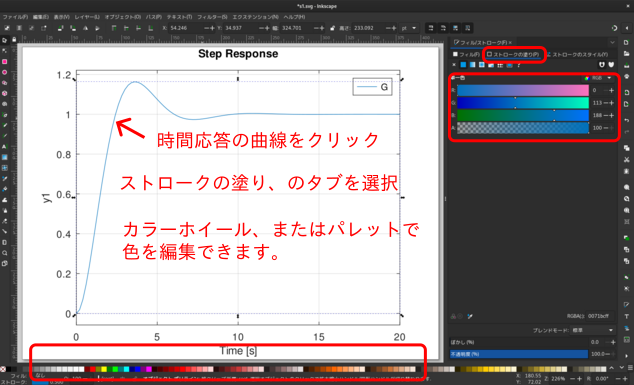
Task: Click the print icon in right bar
Action: pyautogui.click(x=626, y=76)
